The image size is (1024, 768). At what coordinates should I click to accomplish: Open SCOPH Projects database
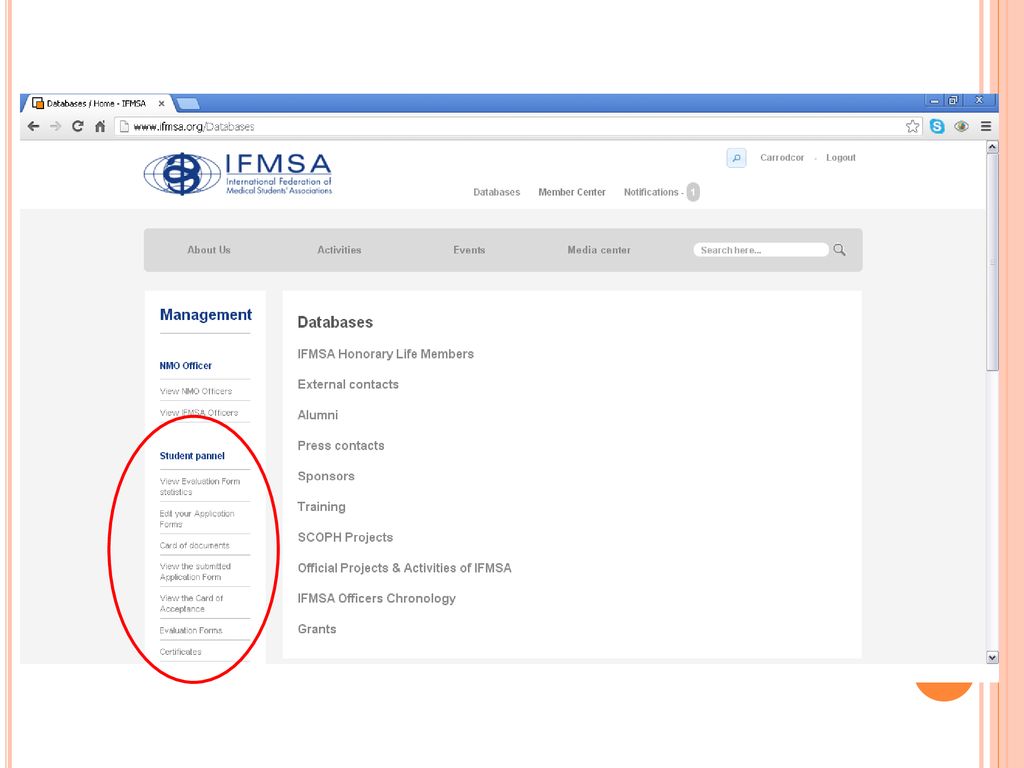click(x=345, y=537)
